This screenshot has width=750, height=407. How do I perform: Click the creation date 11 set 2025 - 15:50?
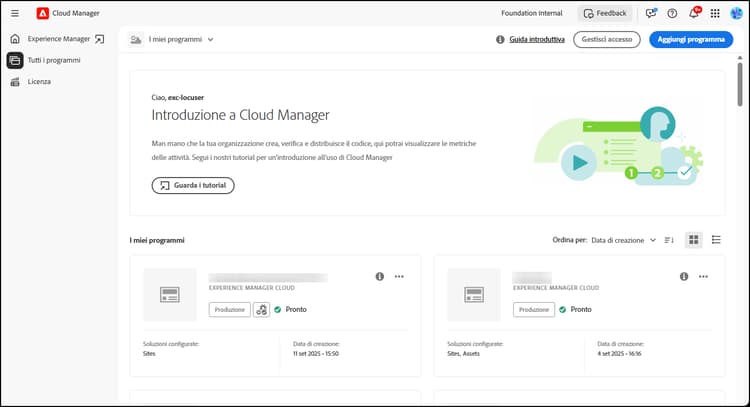316,354
